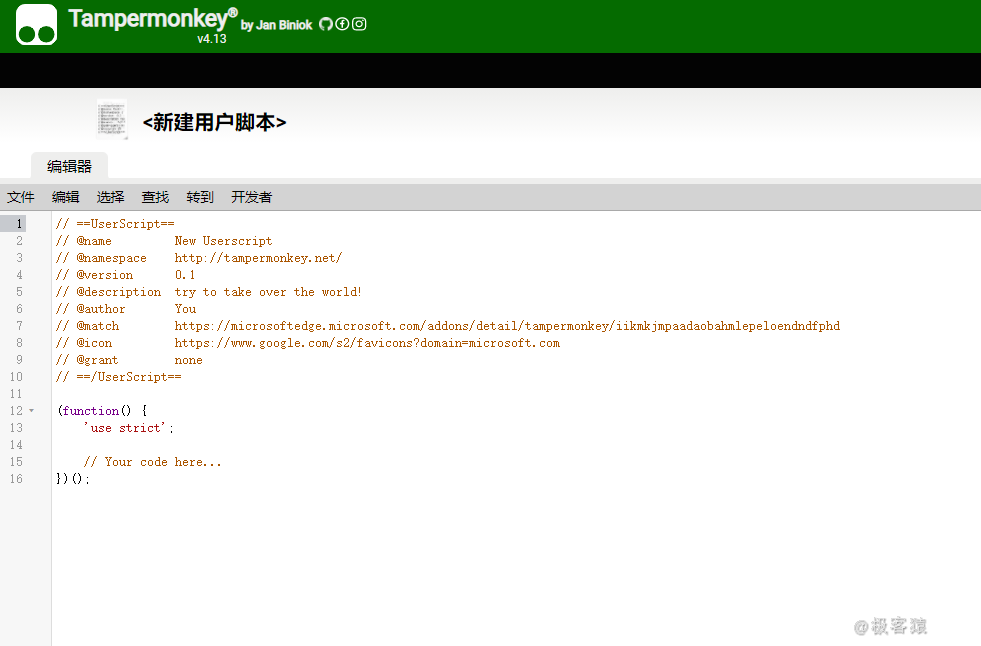Click the '@author' keyword
The width and height of the screenshot is (981, 646).
click(x=101, y=309)
